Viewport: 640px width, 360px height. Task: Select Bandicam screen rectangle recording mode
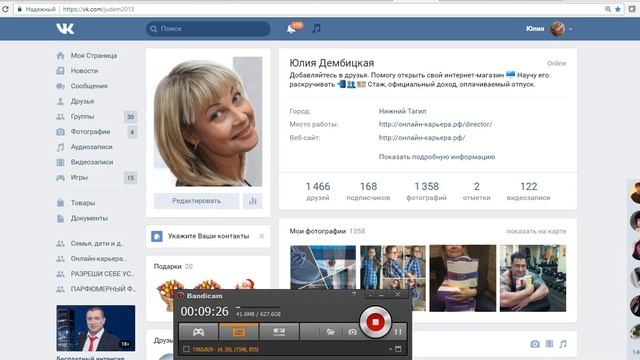[x=238, y=332]
